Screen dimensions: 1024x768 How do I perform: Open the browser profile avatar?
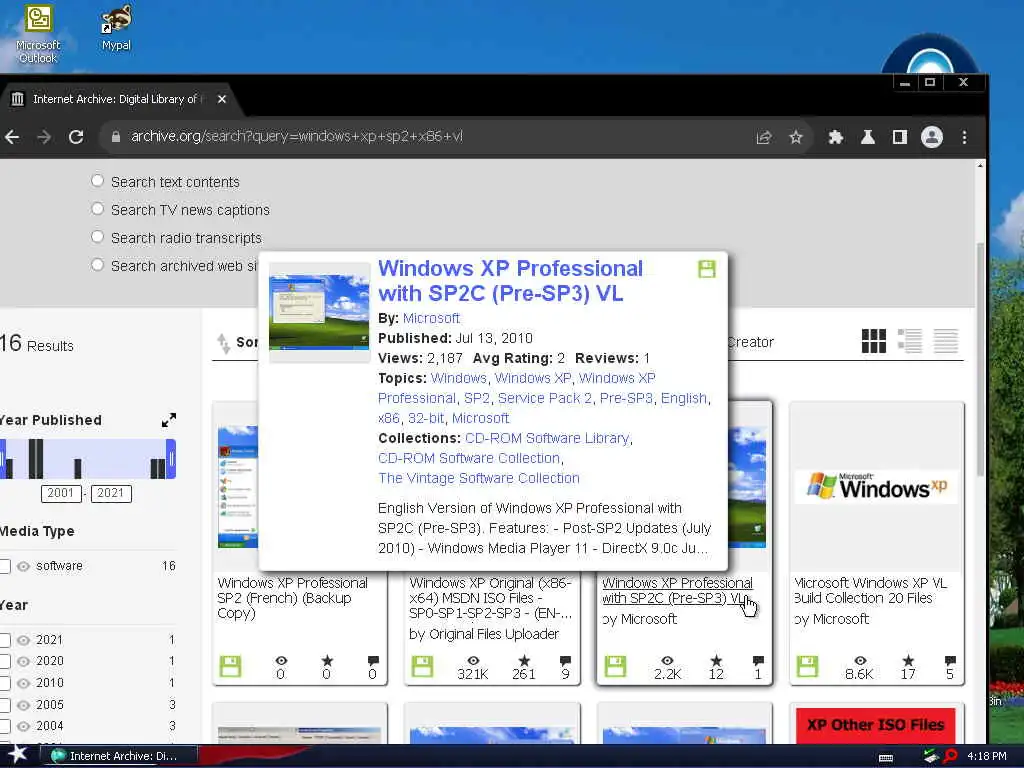pyautogui.click(x=932, y=137)
